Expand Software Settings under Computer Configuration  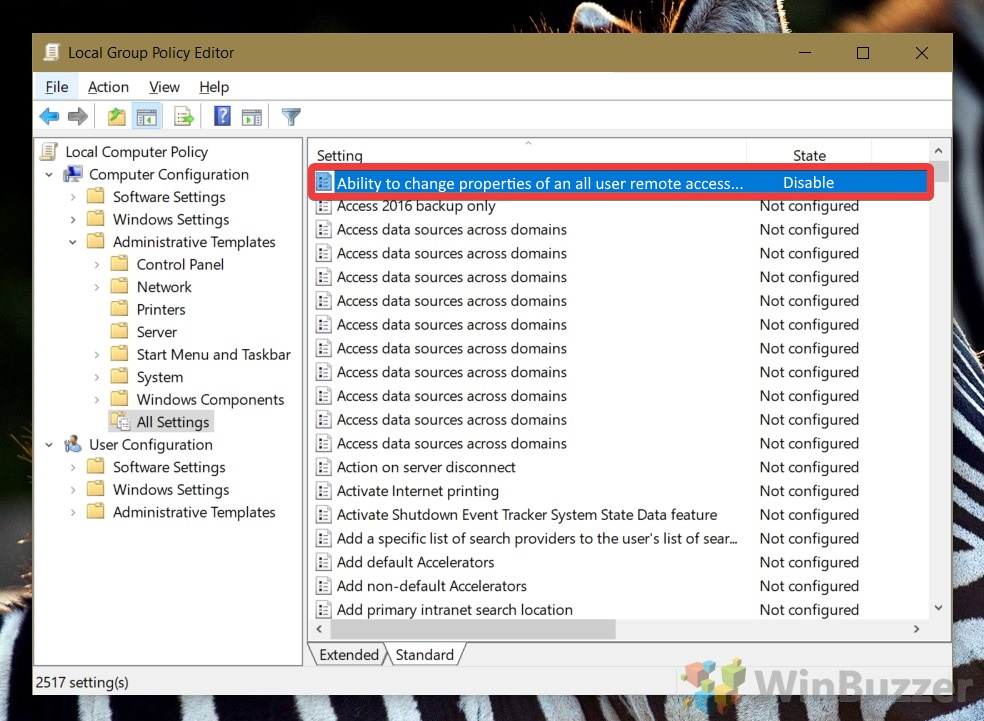click(x=73, y=197)
